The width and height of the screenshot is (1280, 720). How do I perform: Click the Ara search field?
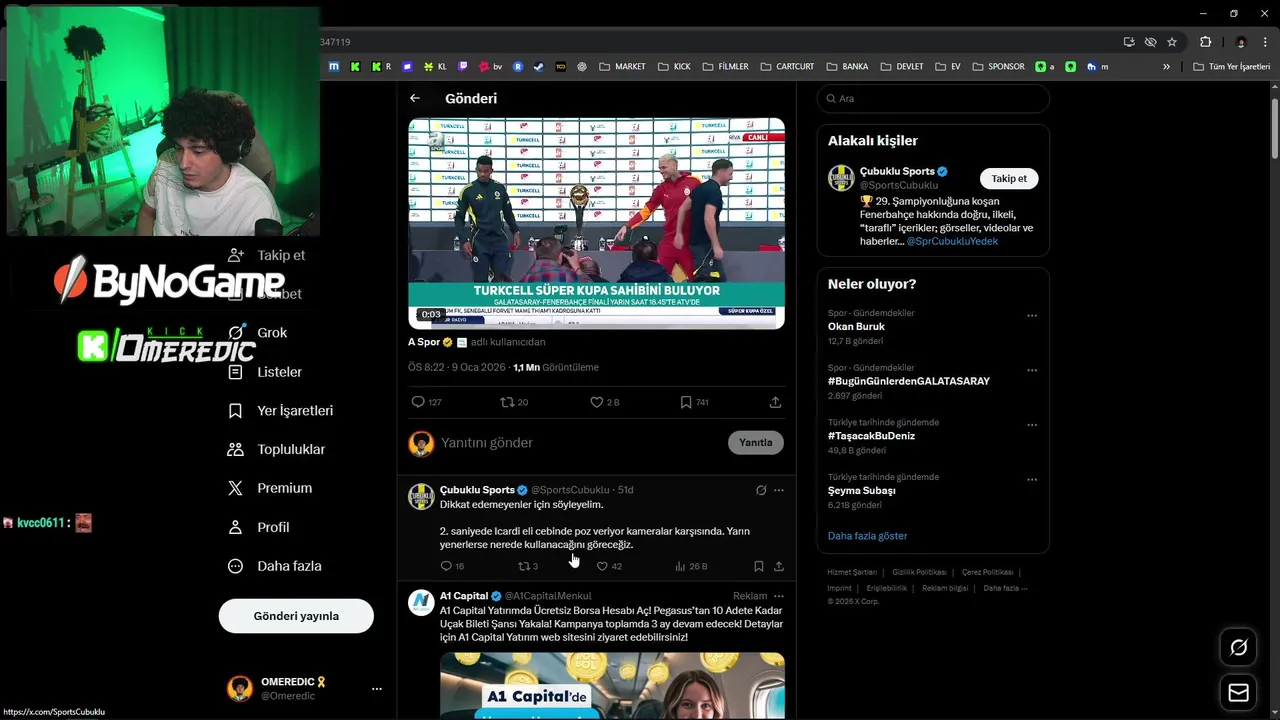click(933, 98)
